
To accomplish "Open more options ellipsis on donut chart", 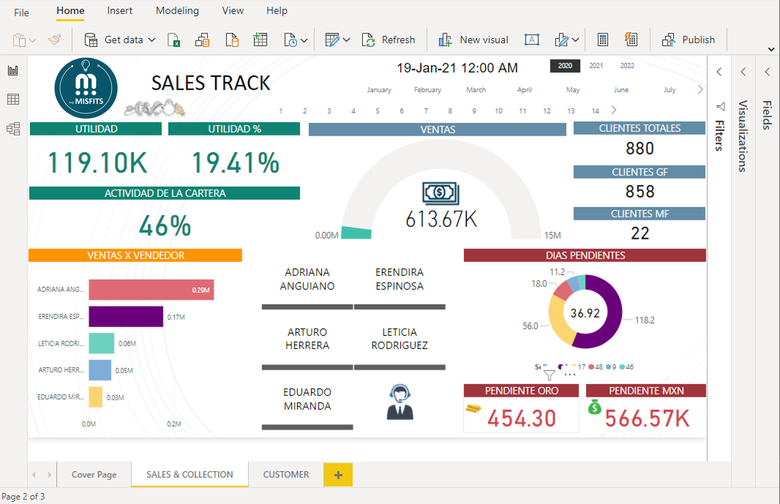I will [570, 375].
